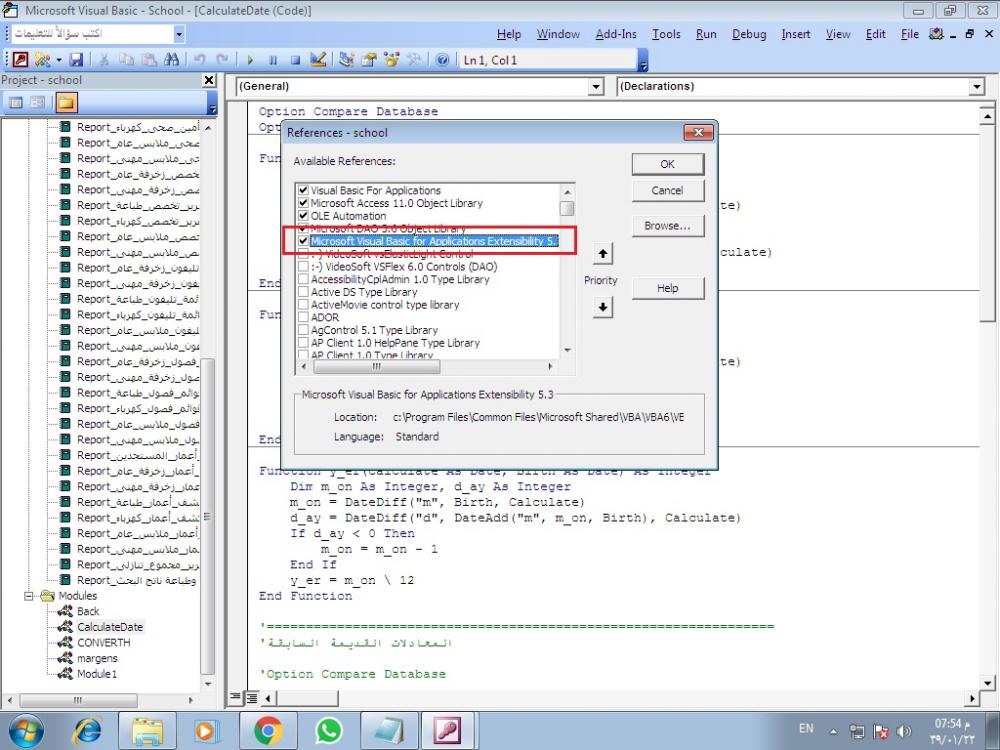Open the Debug menu
The width and height of the screenshot is (1000, 750).
[749, 34]
